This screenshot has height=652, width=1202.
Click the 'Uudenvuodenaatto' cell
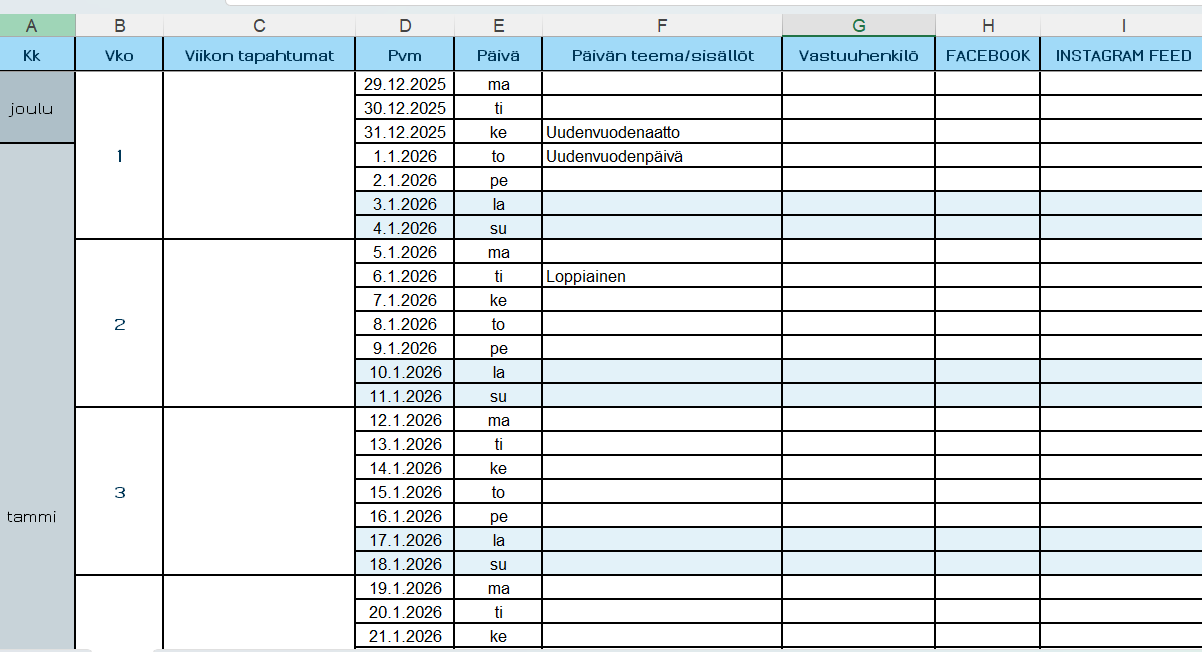tap(662, 132)
